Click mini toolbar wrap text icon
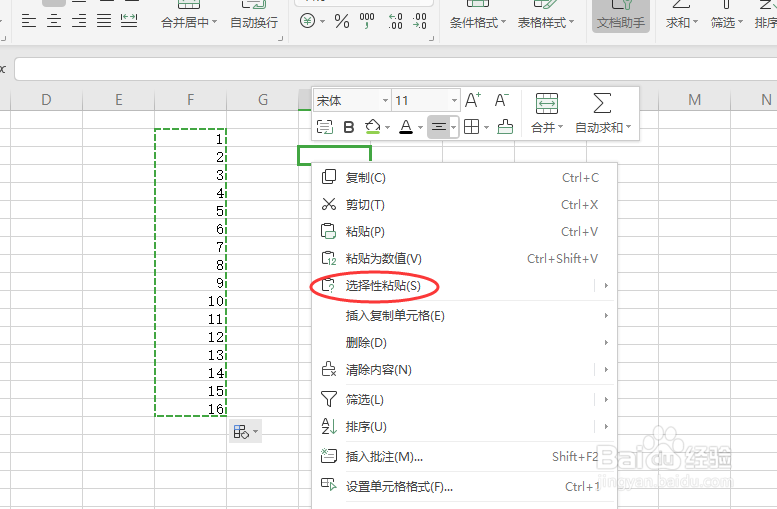The height and width of the screenshot is (509, 777). (325, 127)
